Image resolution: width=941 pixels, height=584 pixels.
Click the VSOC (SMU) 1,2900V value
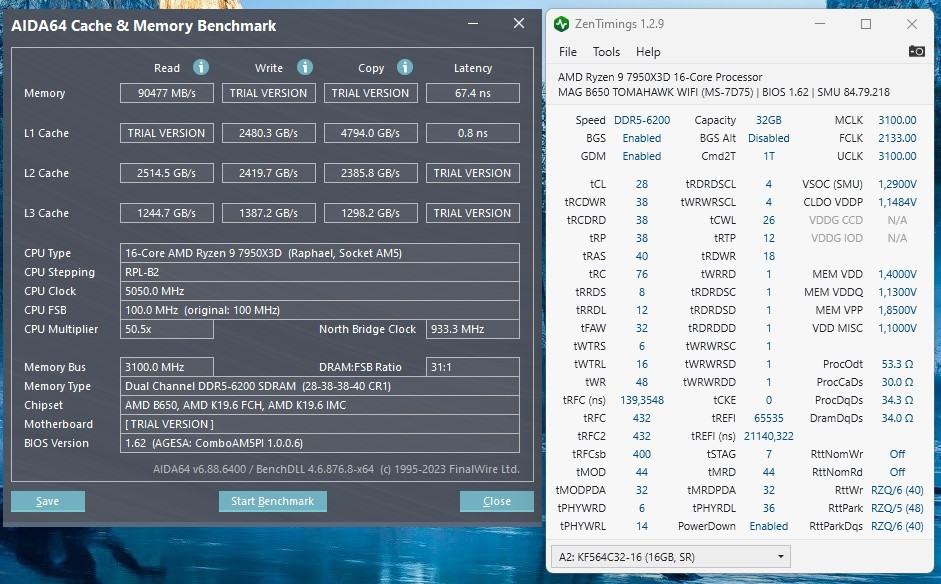pyautogui.click(x=897, y=184)
